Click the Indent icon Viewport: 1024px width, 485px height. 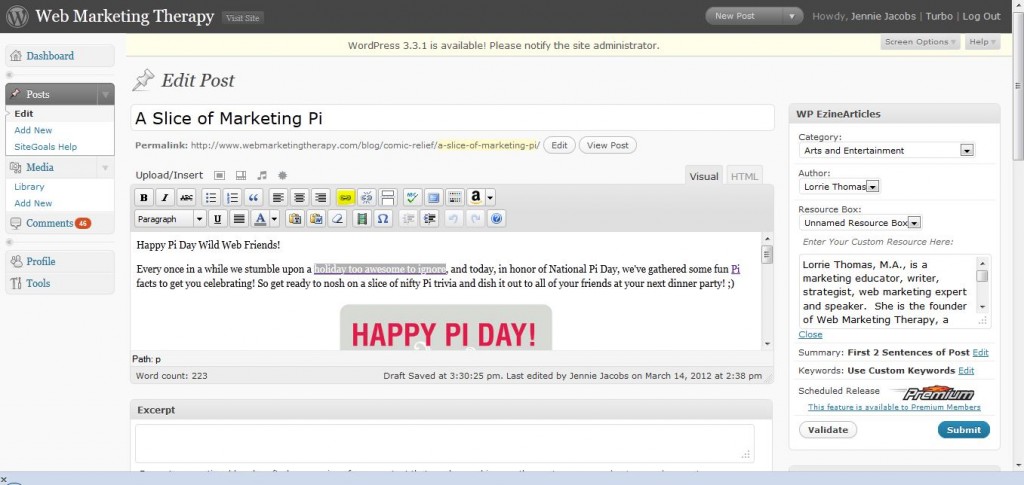coord(429,219)
